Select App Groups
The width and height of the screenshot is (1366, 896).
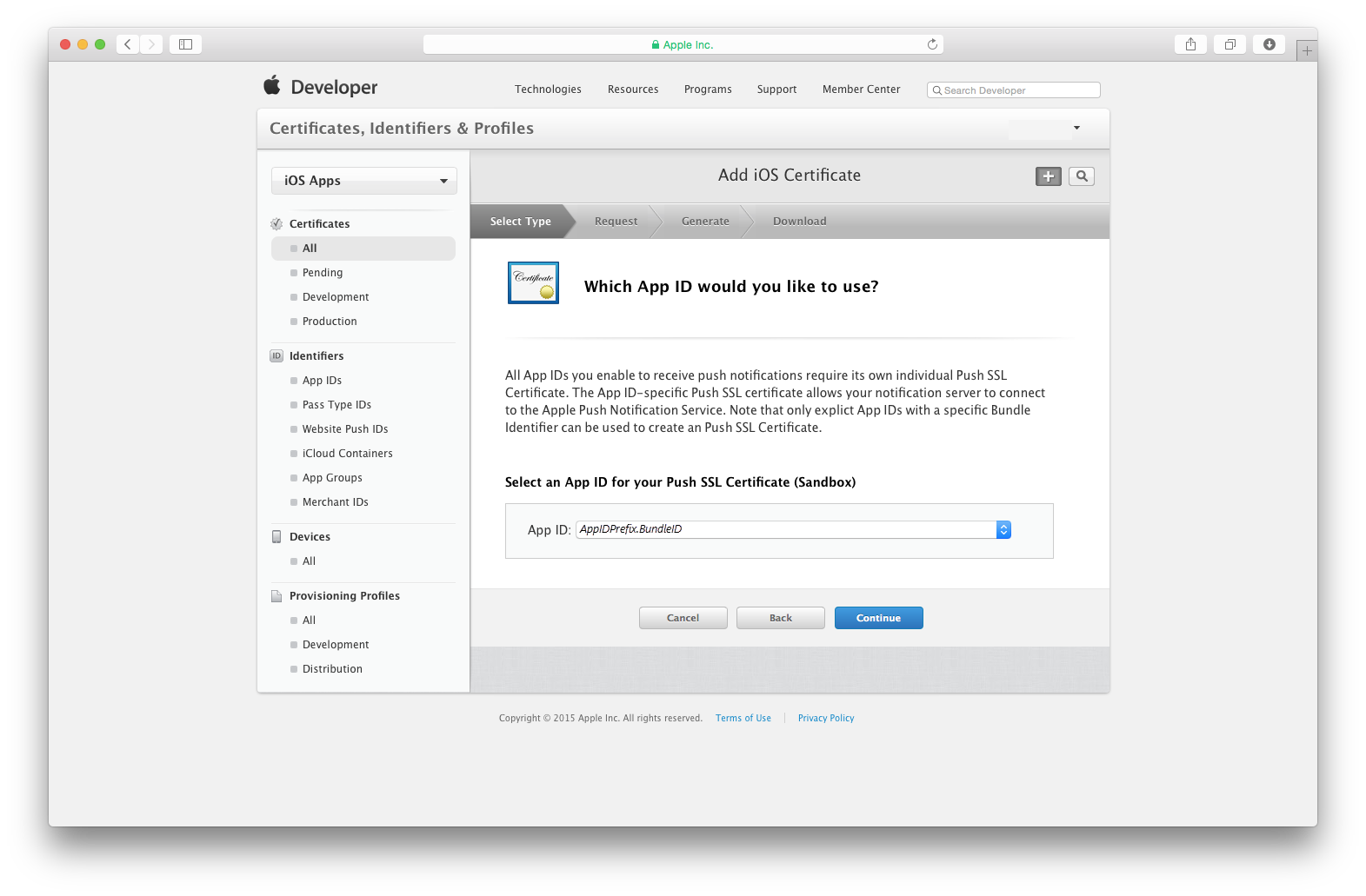[332, 478]
